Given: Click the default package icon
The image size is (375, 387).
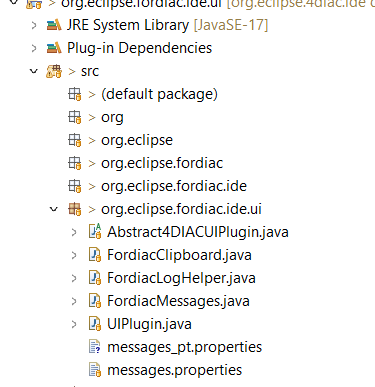Looking at the screenshot, I should coord(75,94).
